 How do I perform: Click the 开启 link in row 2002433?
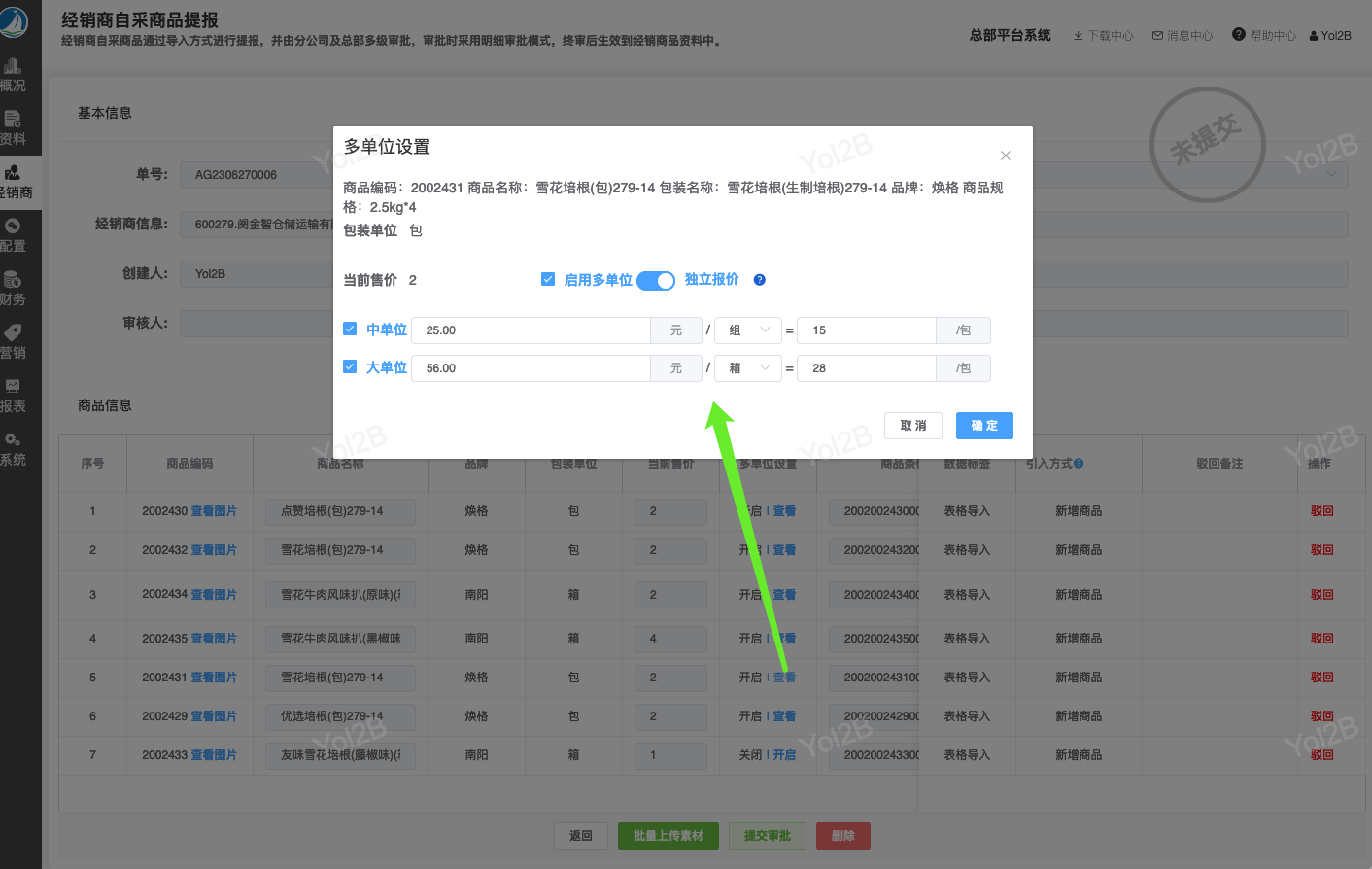pos(784,755)
